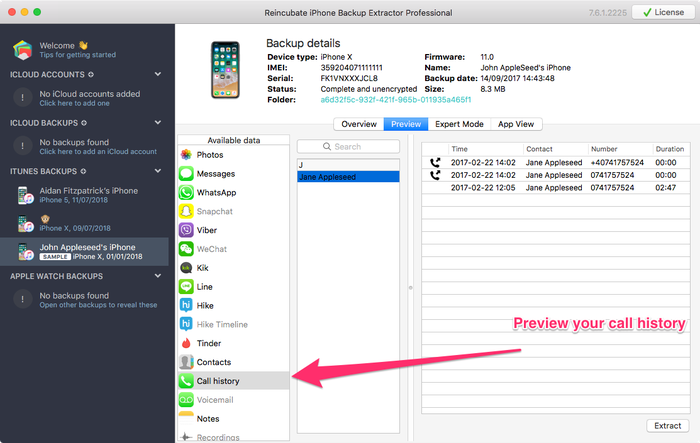This screenshot has width=700, height=443.
Task: Click the Hike app icon
Action: [186, 306]
